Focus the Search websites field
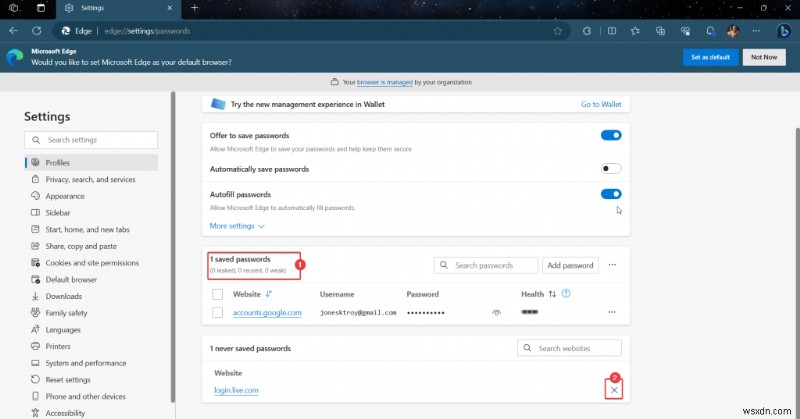Screen dimensions: 800x419 point(569,348)
